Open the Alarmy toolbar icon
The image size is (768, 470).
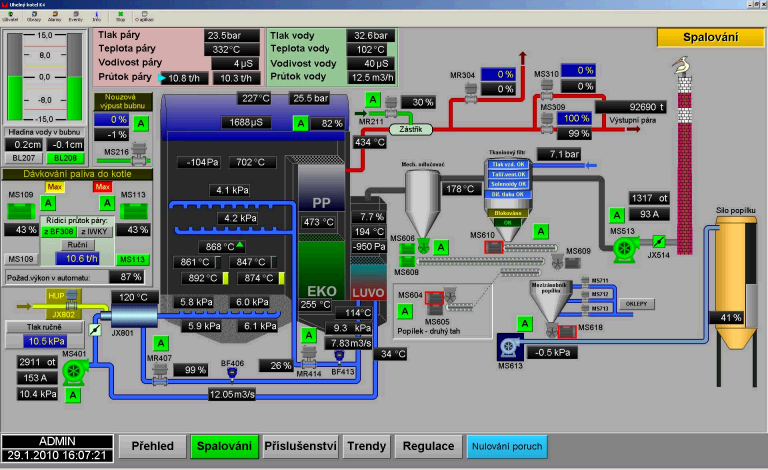(x=54, y=15)
